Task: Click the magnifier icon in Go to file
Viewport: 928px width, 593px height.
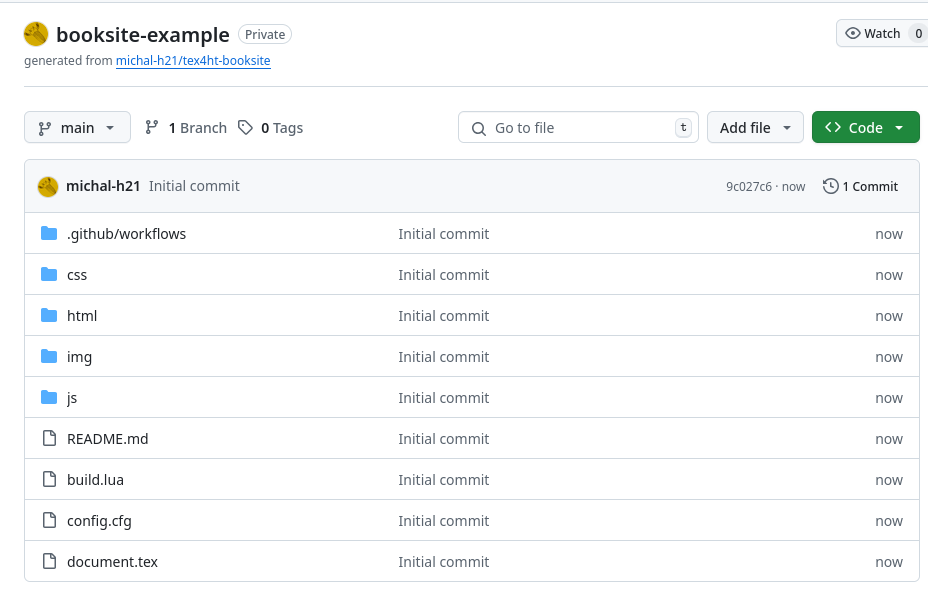Action: [x=479, y=128]
